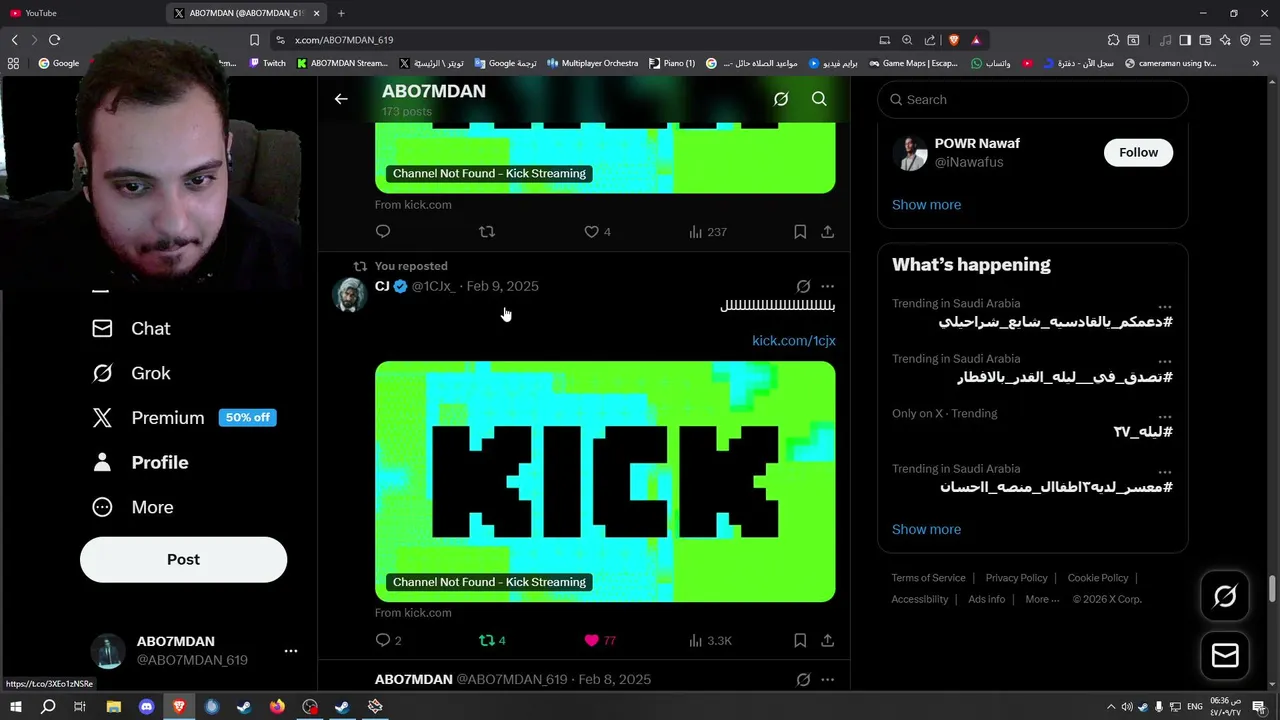
Task: Reply to the post with 237 views
Action: coord(383,231)
